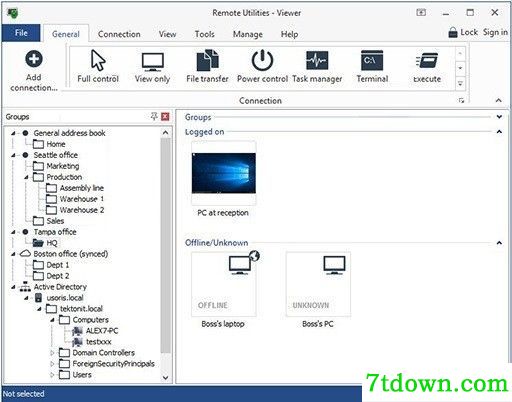The height and width of the screenshot is (402, 512).
Task: Click the Remote Utilities app logo icon
Action: tap(13, 13)
